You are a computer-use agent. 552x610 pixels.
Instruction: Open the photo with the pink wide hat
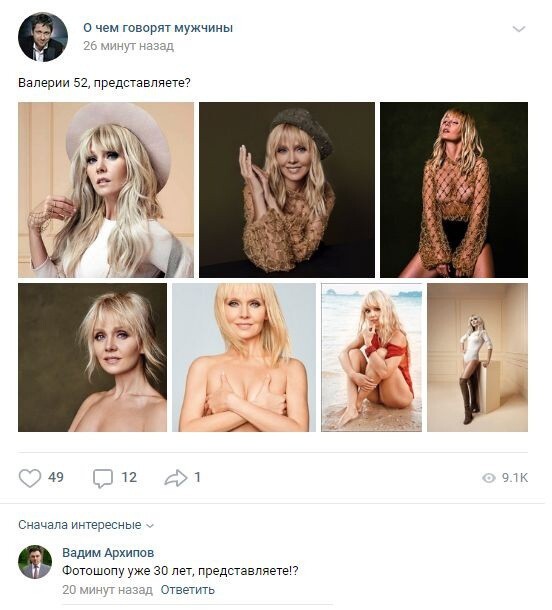pyautogui.click(x=106, y=190)
